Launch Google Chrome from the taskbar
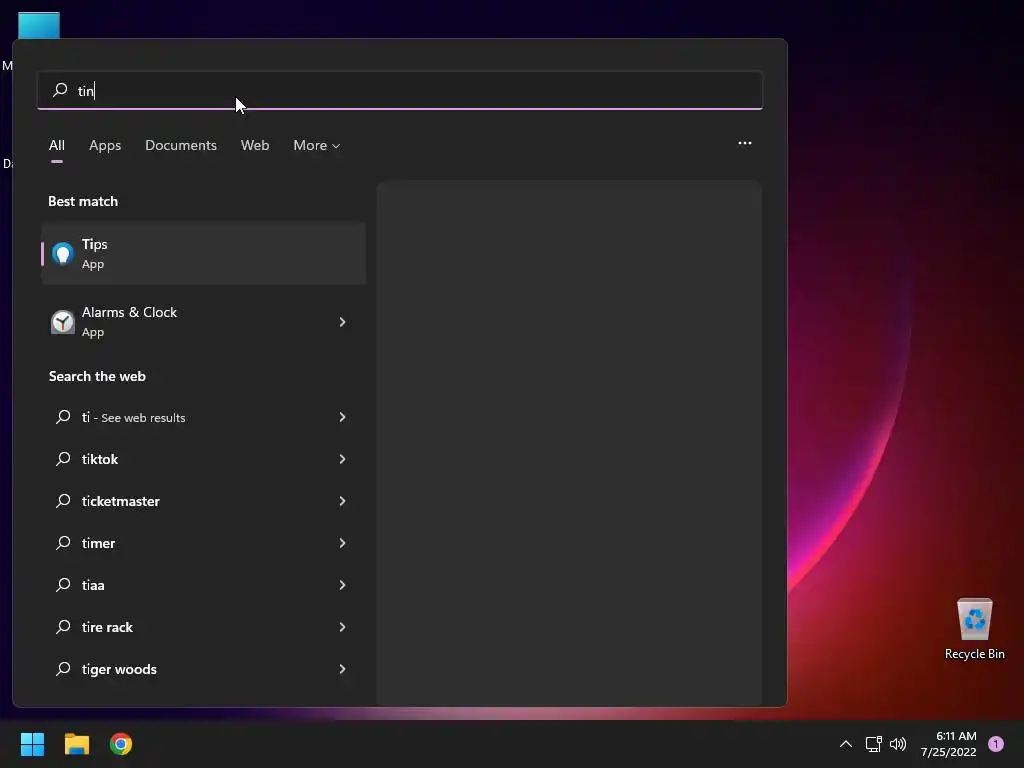This screenshot has height=768, width=1024. point(121,744)
